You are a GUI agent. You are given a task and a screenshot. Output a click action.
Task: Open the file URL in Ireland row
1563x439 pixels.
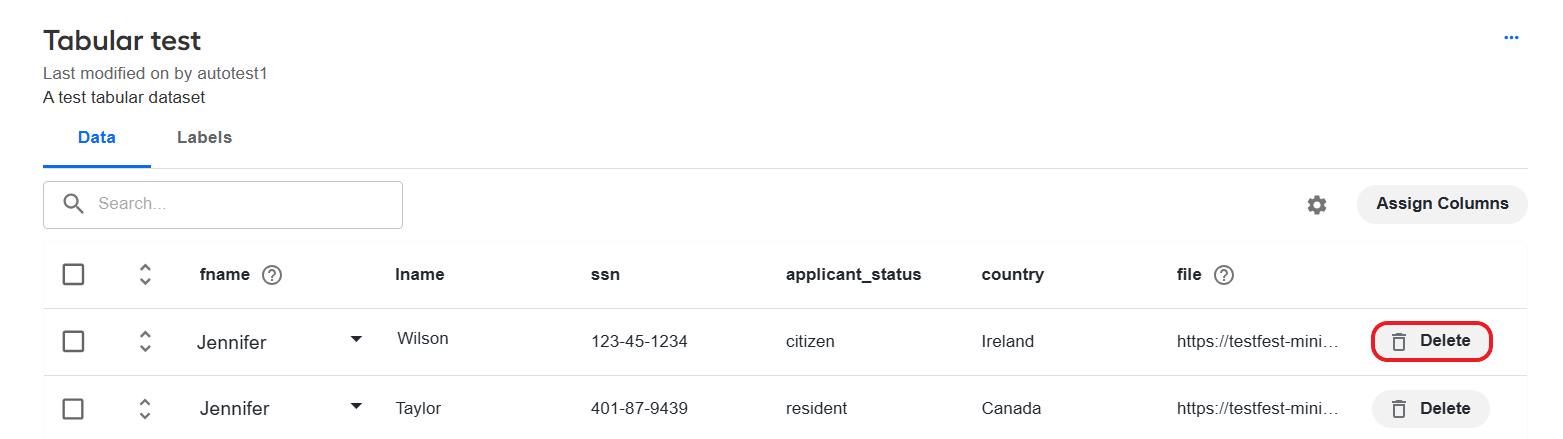click(x=1257, y=341)
